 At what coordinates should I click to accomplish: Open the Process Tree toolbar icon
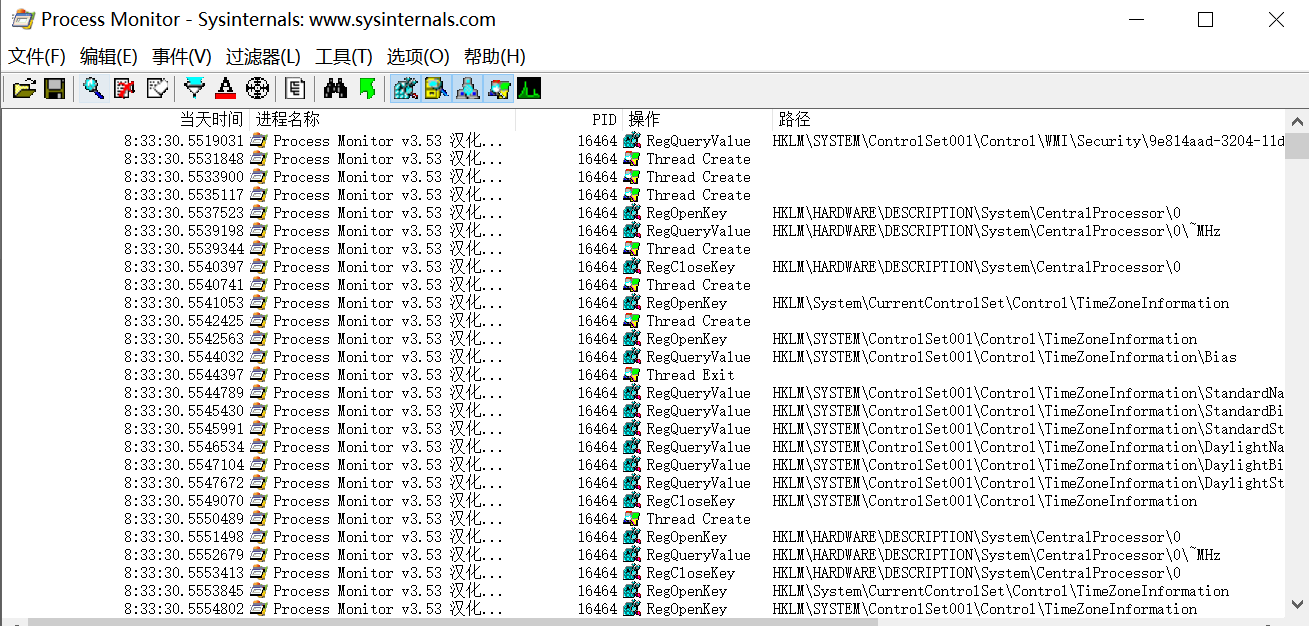[295, 89]
